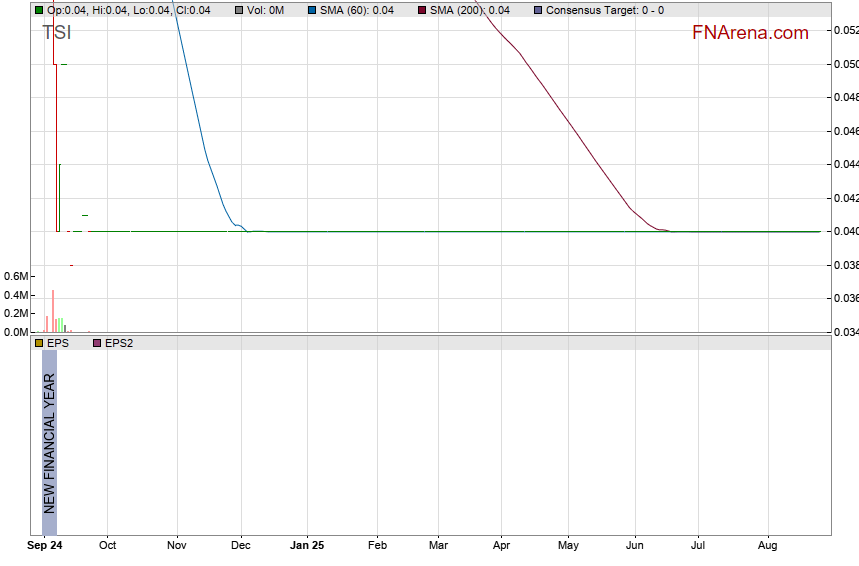
Task: Click the TSI ticker symbol label
Action: pyautogui.click(x=56, y=32)
